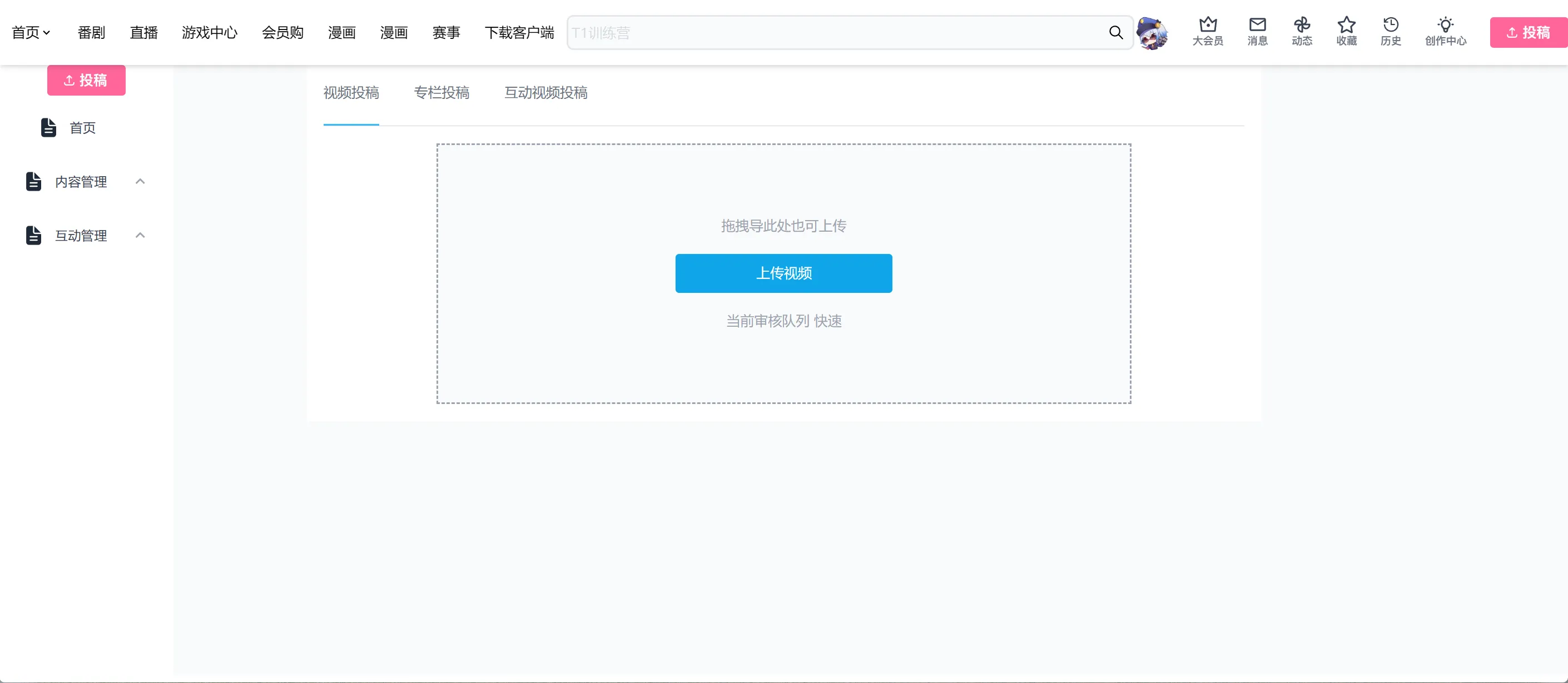1568x683 pixels.
Task: Open the 收藏 star icon
Action: coord(1347,24)
